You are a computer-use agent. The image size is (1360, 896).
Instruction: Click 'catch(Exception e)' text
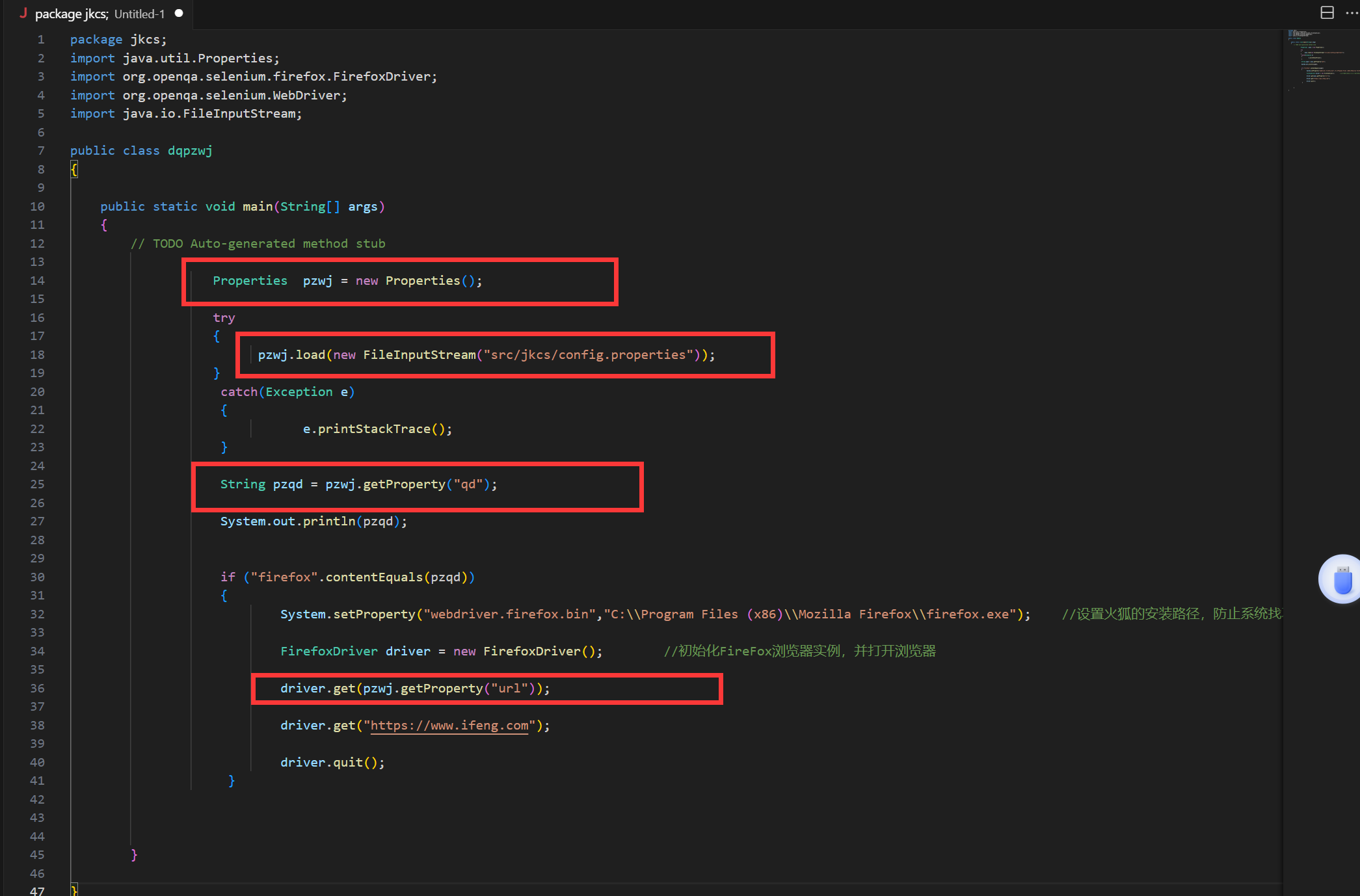(287, 392)
